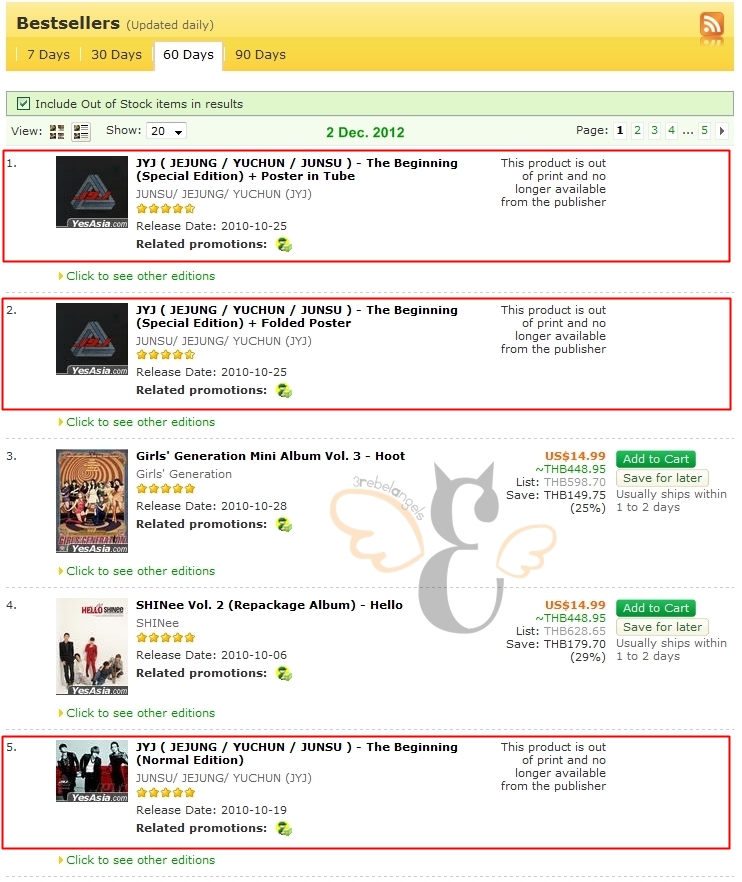742x882 pixels.
Task: Open the RSS feed icon
Action: (x=712, y=25)
